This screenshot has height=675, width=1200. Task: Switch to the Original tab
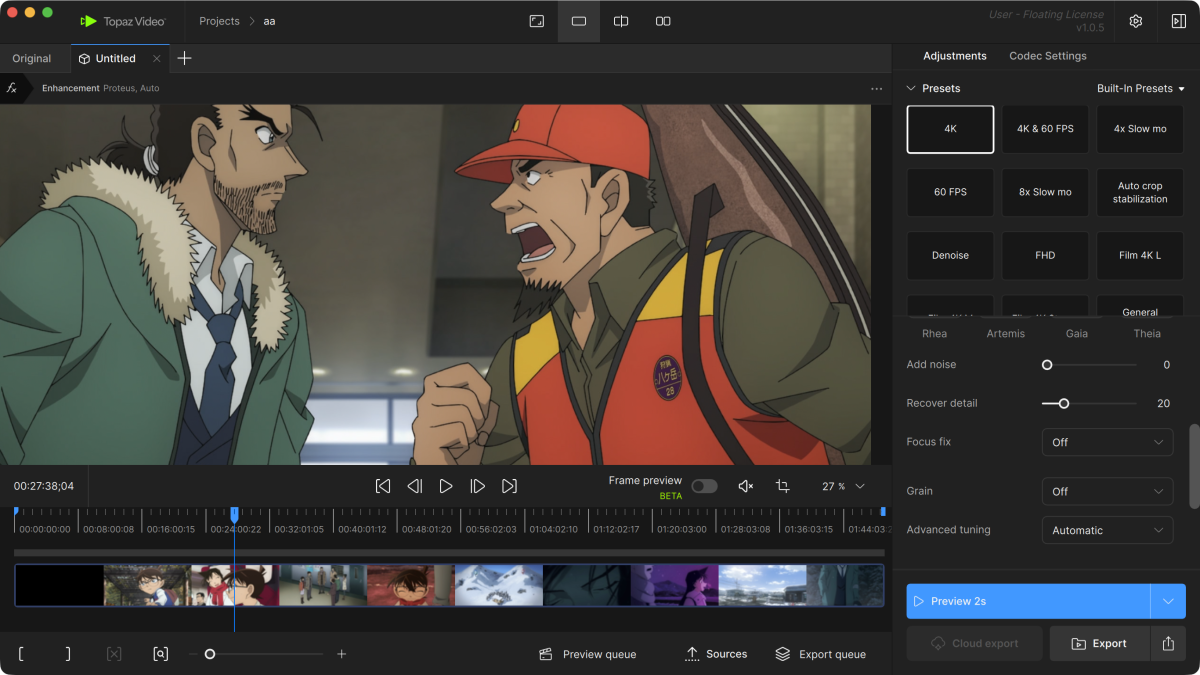[x=32, y=58]
